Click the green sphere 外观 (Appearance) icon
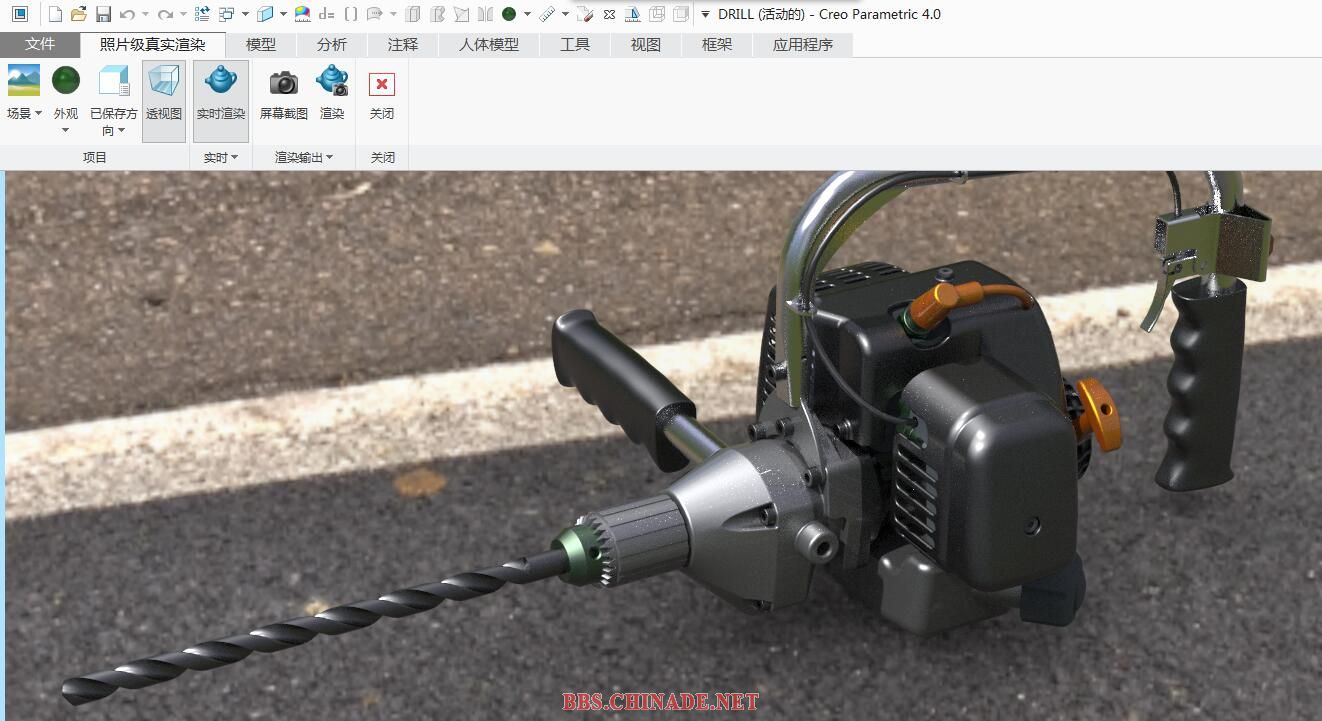 point(66,81)
